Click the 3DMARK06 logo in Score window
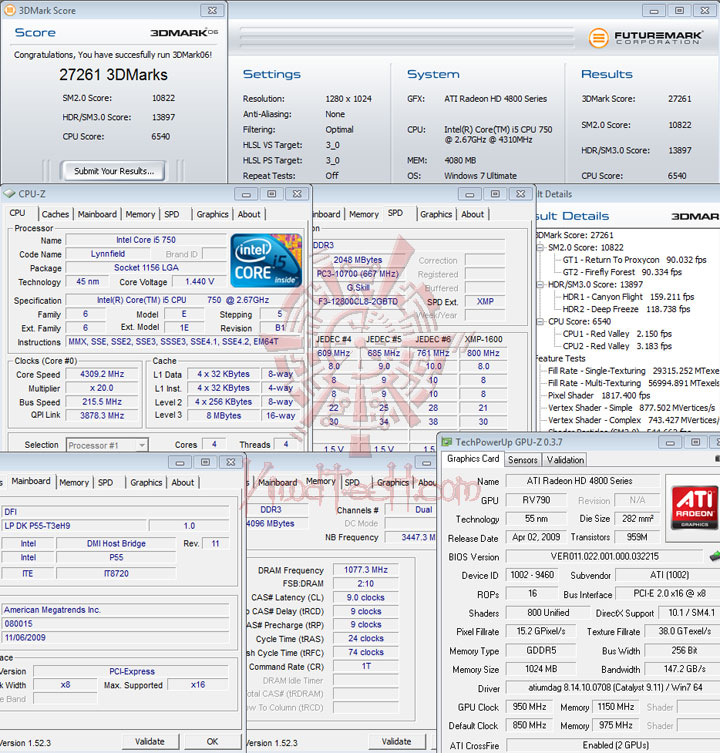Image resolution: width=720 pixels, height=753 pixels. click(184, 33)
